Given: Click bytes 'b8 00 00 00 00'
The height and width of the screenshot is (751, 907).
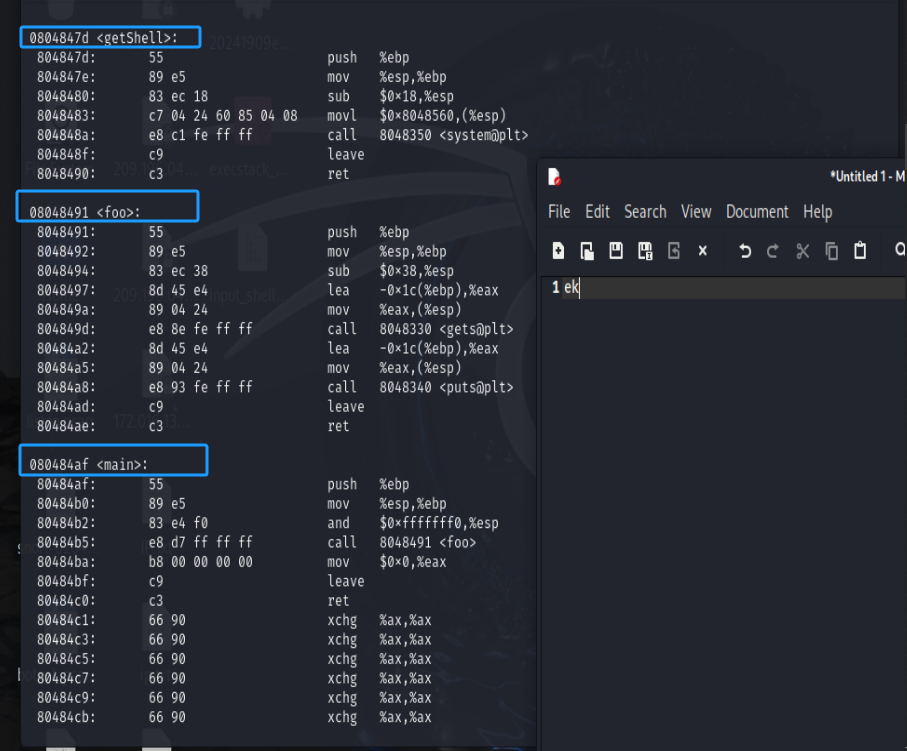Looking at the screenshot, I should click(200, 562).
